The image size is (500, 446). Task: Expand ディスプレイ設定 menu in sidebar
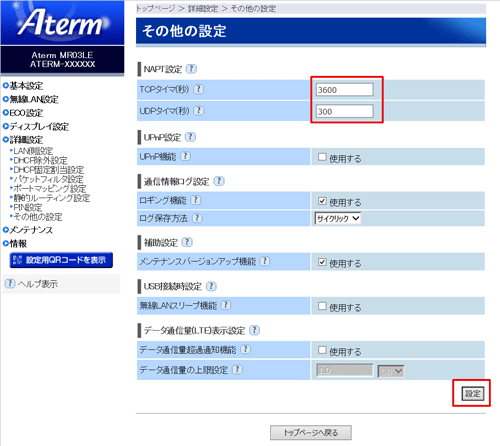click(36, 127)
